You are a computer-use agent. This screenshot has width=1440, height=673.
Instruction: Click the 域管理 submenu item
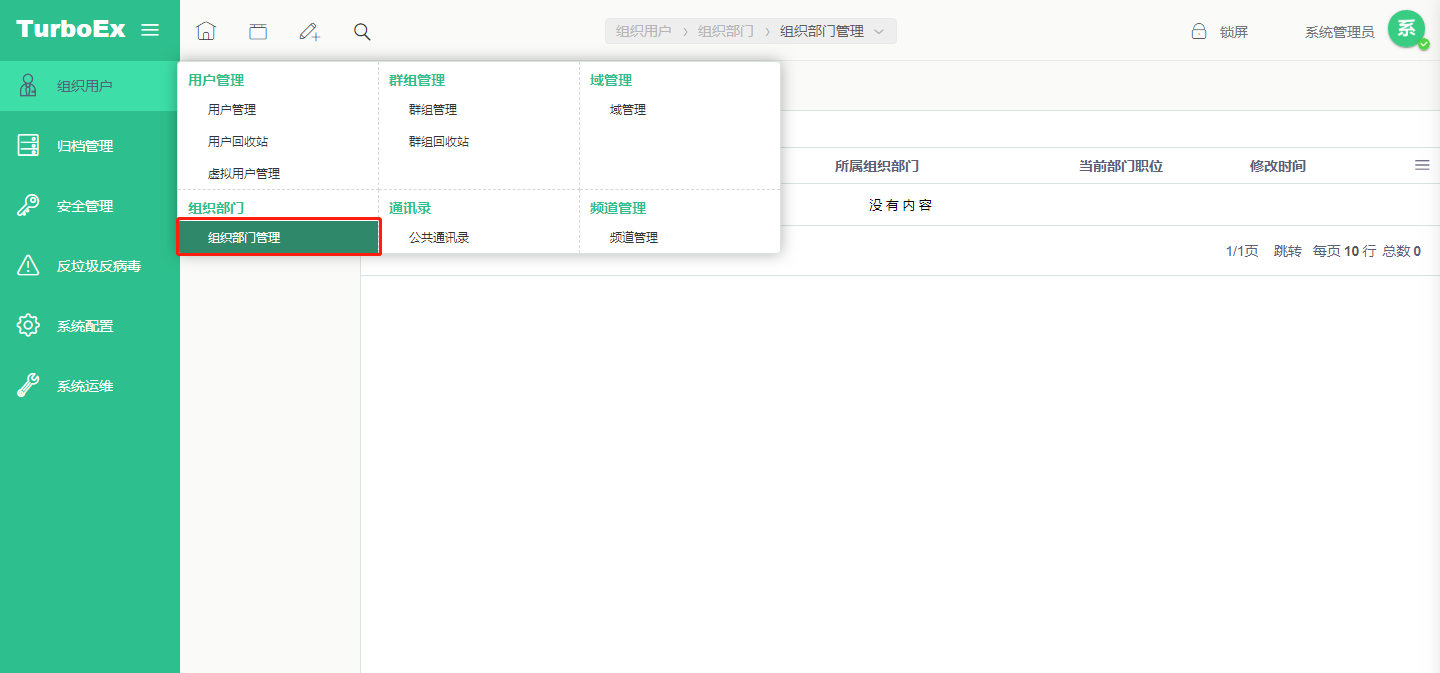[628, 110]
